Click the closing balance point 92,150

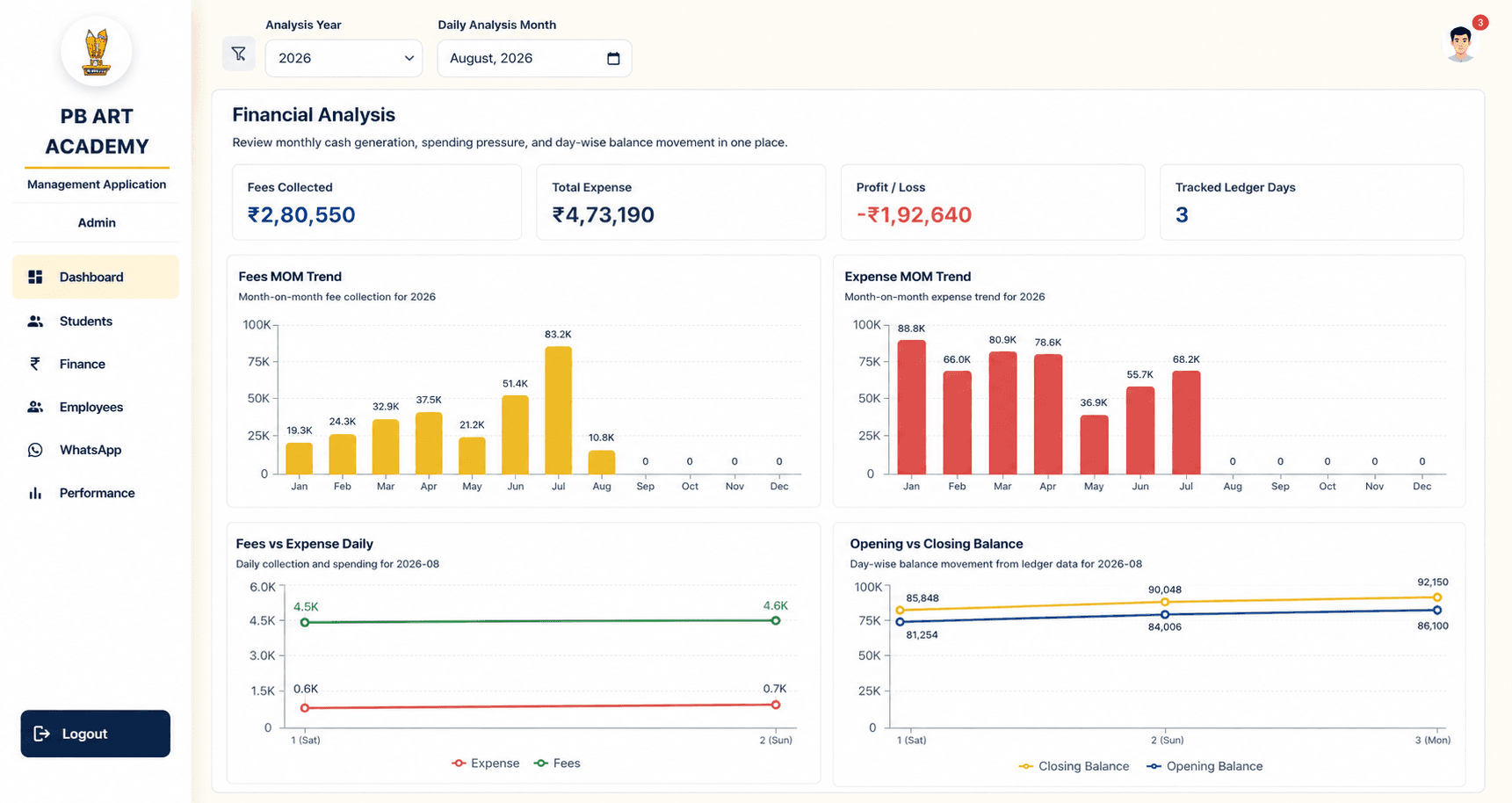click(x=1437, y=597)
